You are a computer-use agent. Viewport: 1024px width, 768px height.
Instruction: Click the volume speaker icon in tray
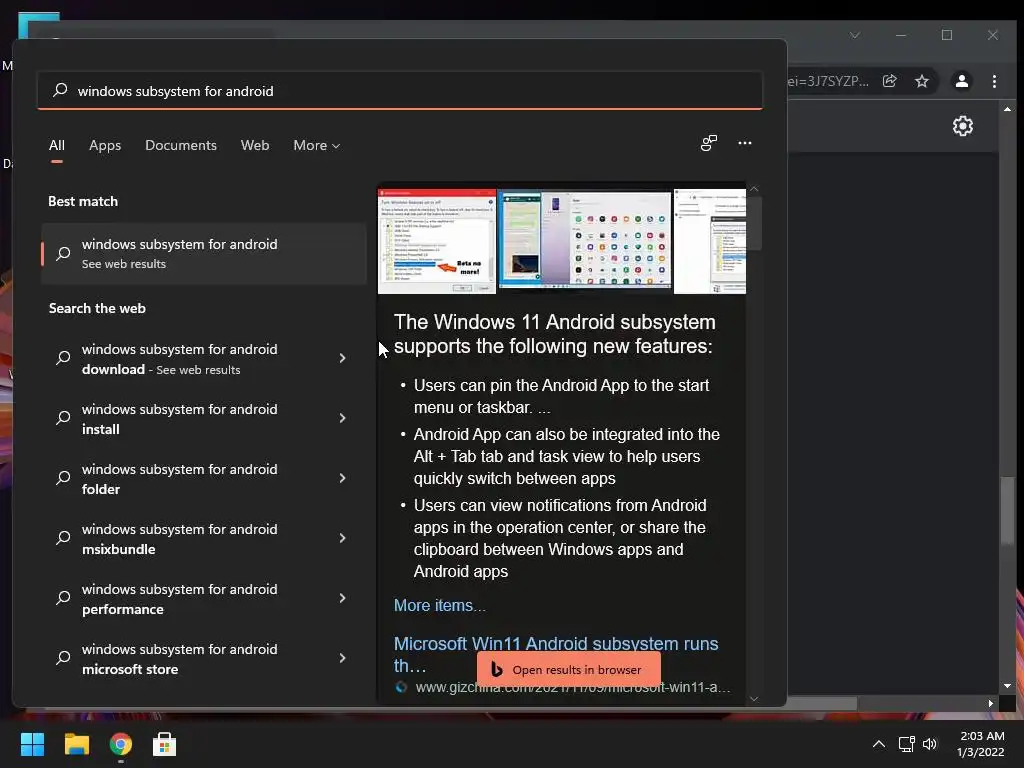click(x=930, y=744)
